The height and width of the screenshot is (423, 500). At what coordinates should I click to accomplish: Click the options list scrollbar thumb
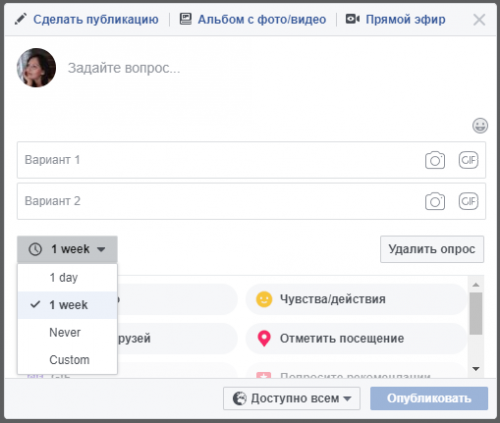[x=476, y=313]
